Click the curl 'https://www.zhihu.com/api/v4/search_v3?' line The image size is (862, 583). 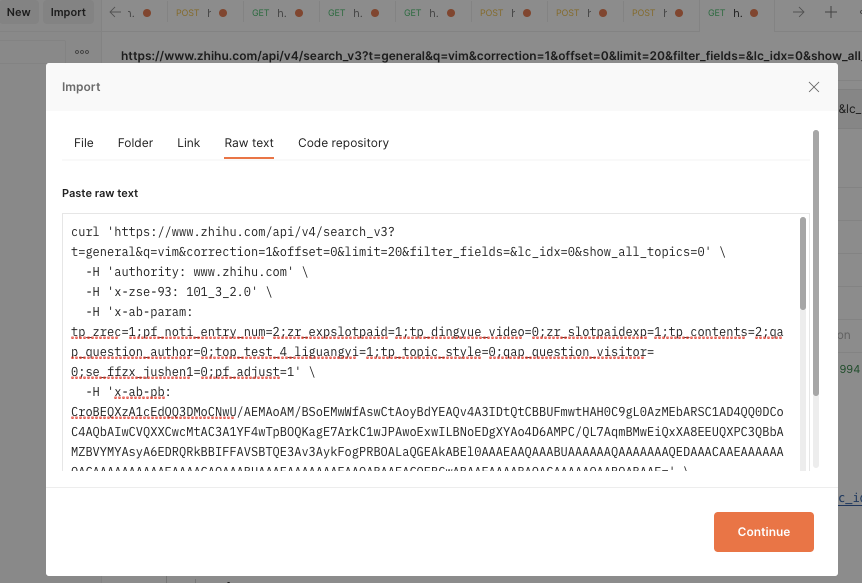233,232
